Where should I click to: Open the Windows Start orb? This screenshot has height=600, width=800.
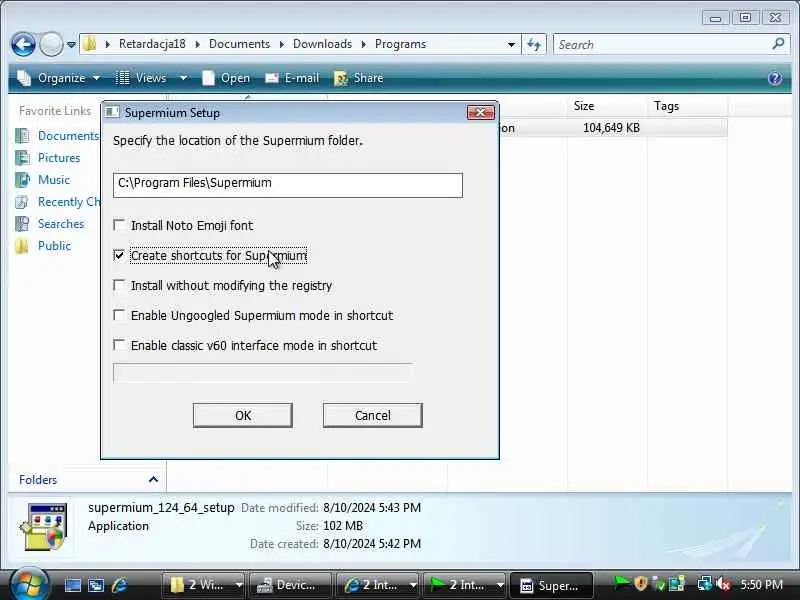pyautogui.click(x=29, y=584)
